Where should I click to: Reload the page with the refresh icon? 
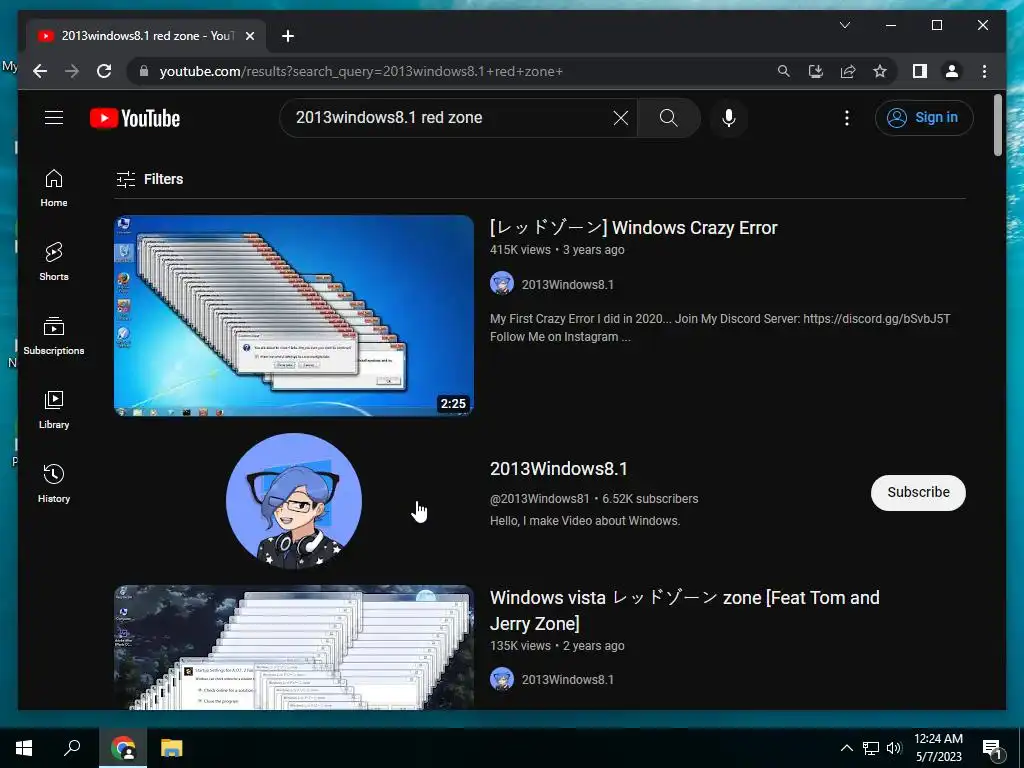(x=104, y=71)
